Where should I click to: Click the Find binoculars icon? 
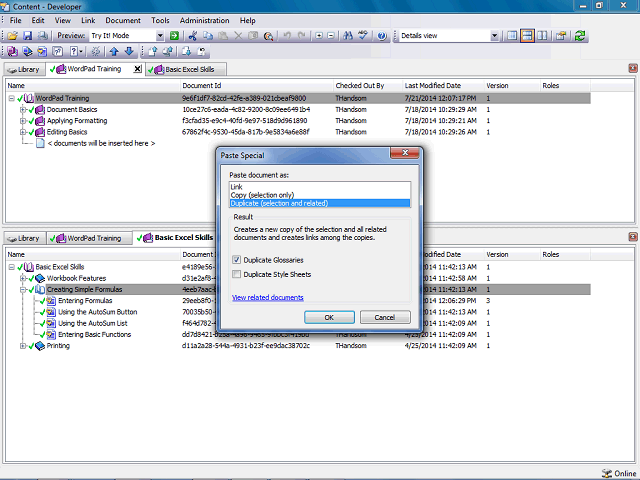point(348,36)
